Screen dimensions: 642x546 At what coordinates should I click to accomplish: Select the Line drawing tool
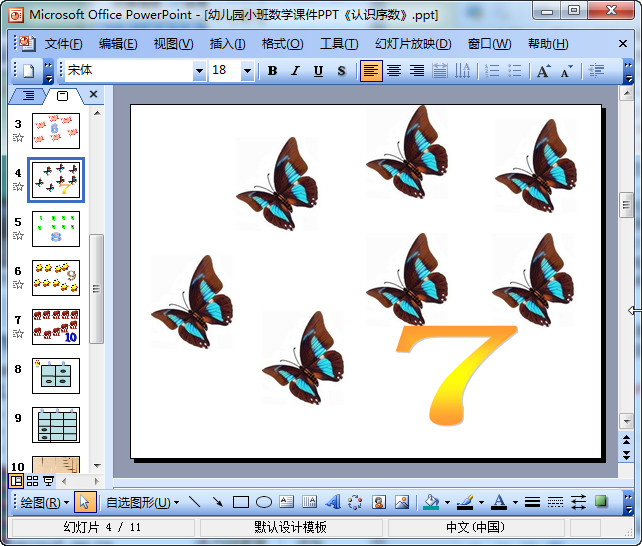coord(194,502)
